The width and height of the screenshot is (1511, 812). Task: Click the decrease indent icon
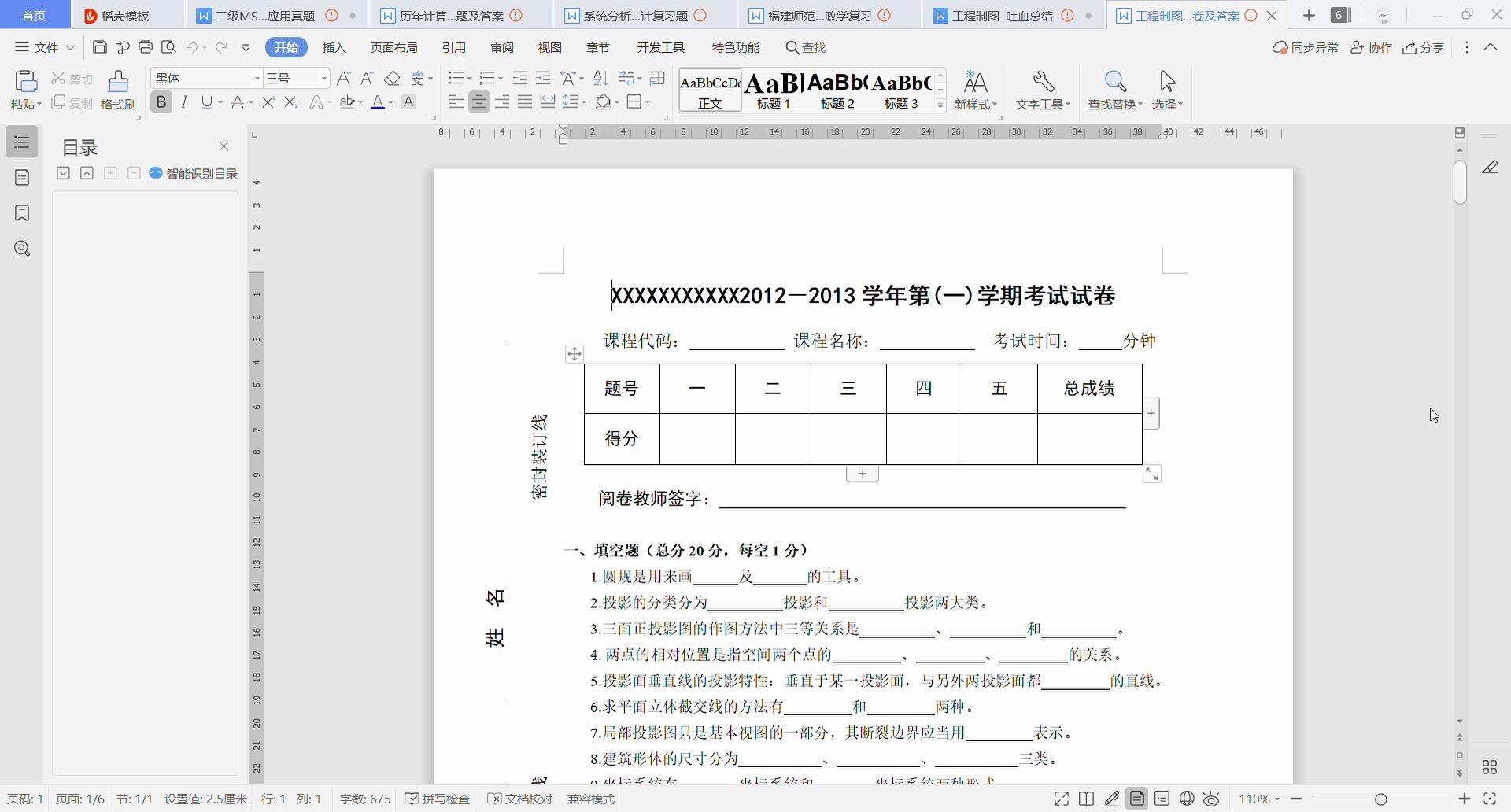[x=520, y=78]
